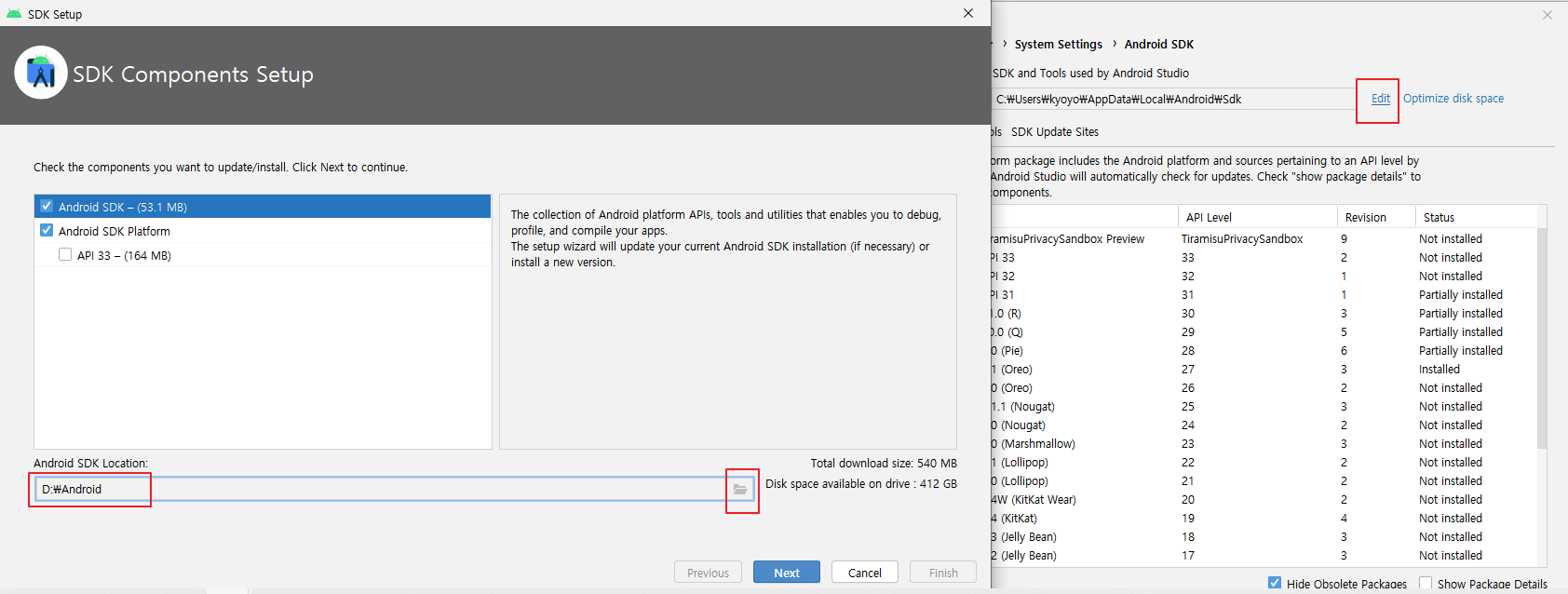Image resolution: width=1568 pixels, height=594 pixels.
Task: Select the TiramisuPrivacySandbox Preview row
Action: point(1264,239)
